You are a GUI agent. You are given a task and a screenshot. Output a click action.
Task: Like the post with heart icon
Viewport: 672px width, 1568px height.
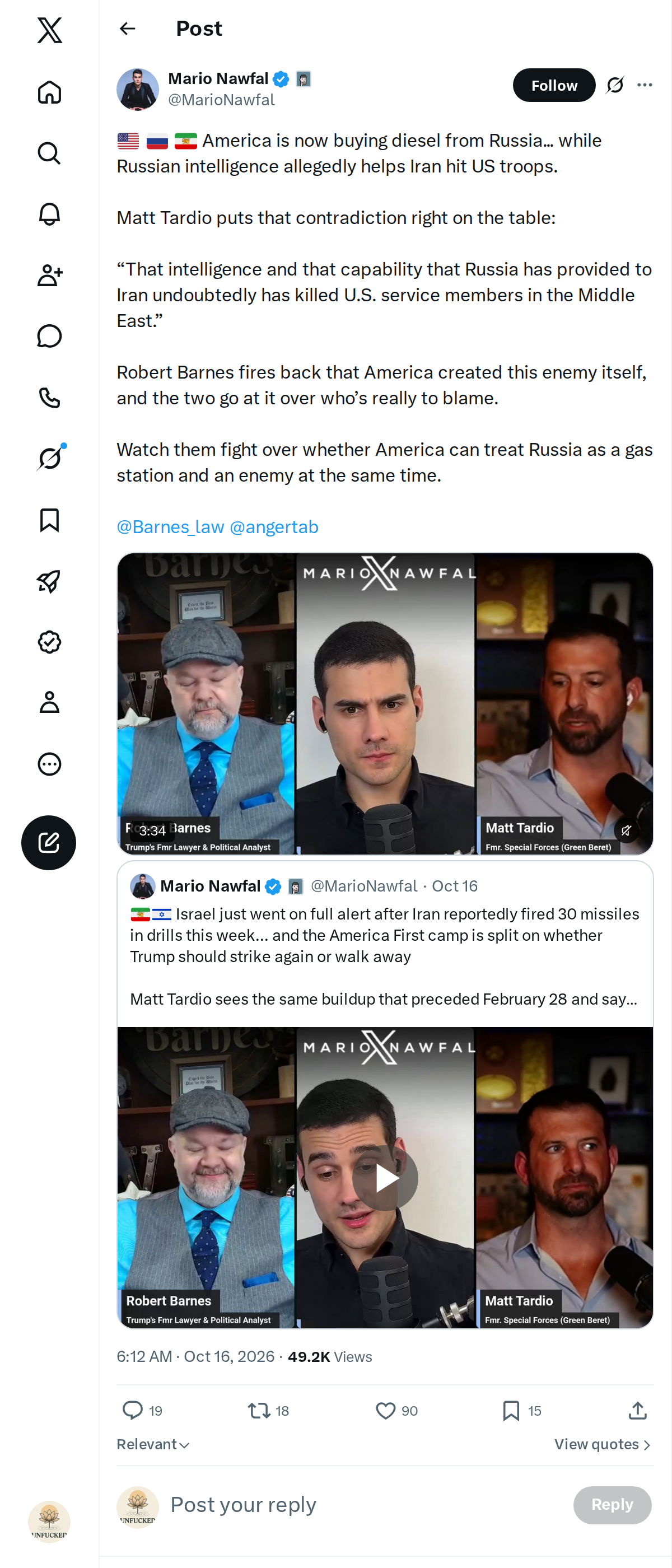pyautogui.click(x=397, y=1410)
